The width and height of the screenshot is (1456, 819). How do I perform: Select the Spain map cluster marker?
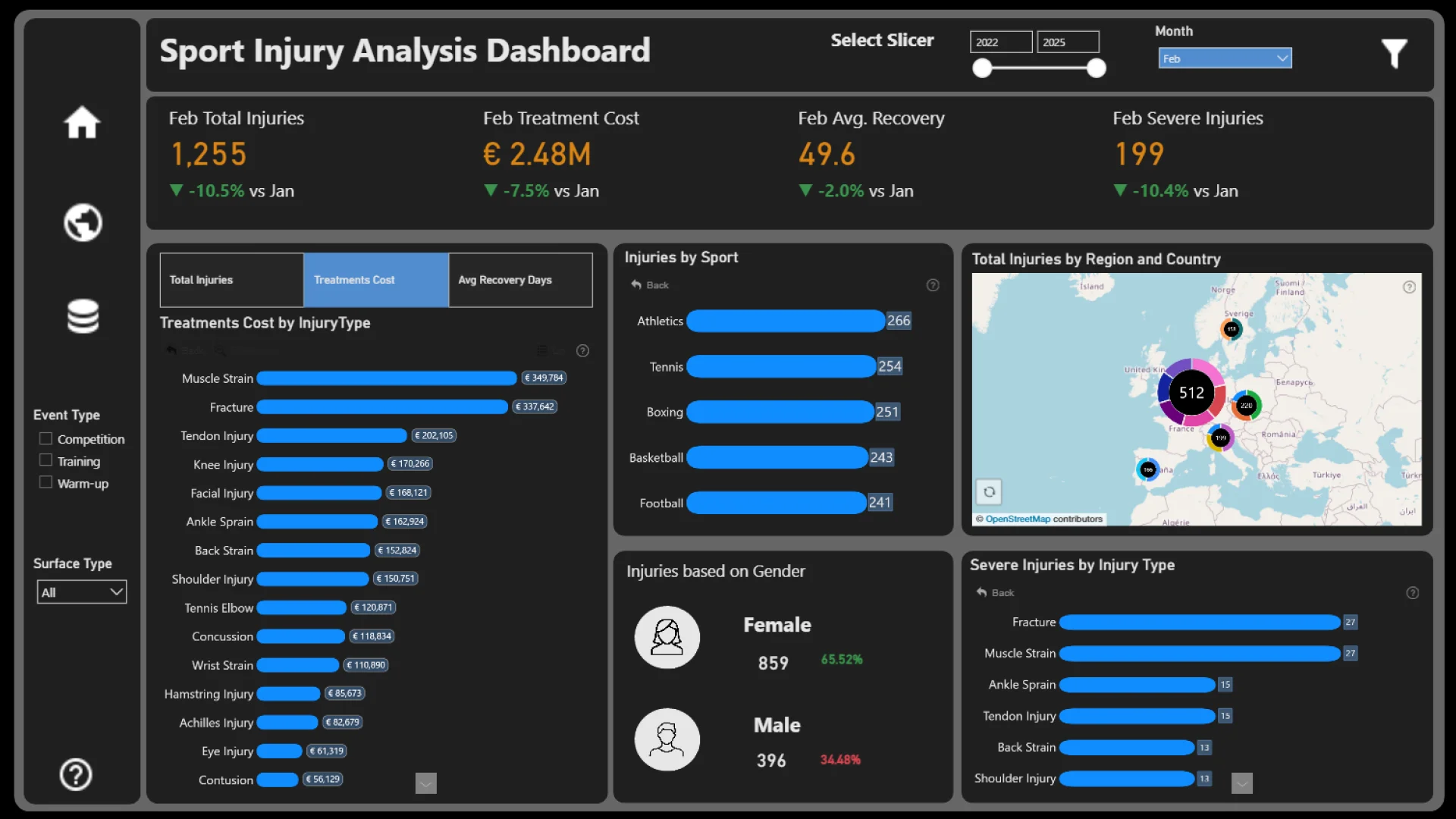[1147, 469]
